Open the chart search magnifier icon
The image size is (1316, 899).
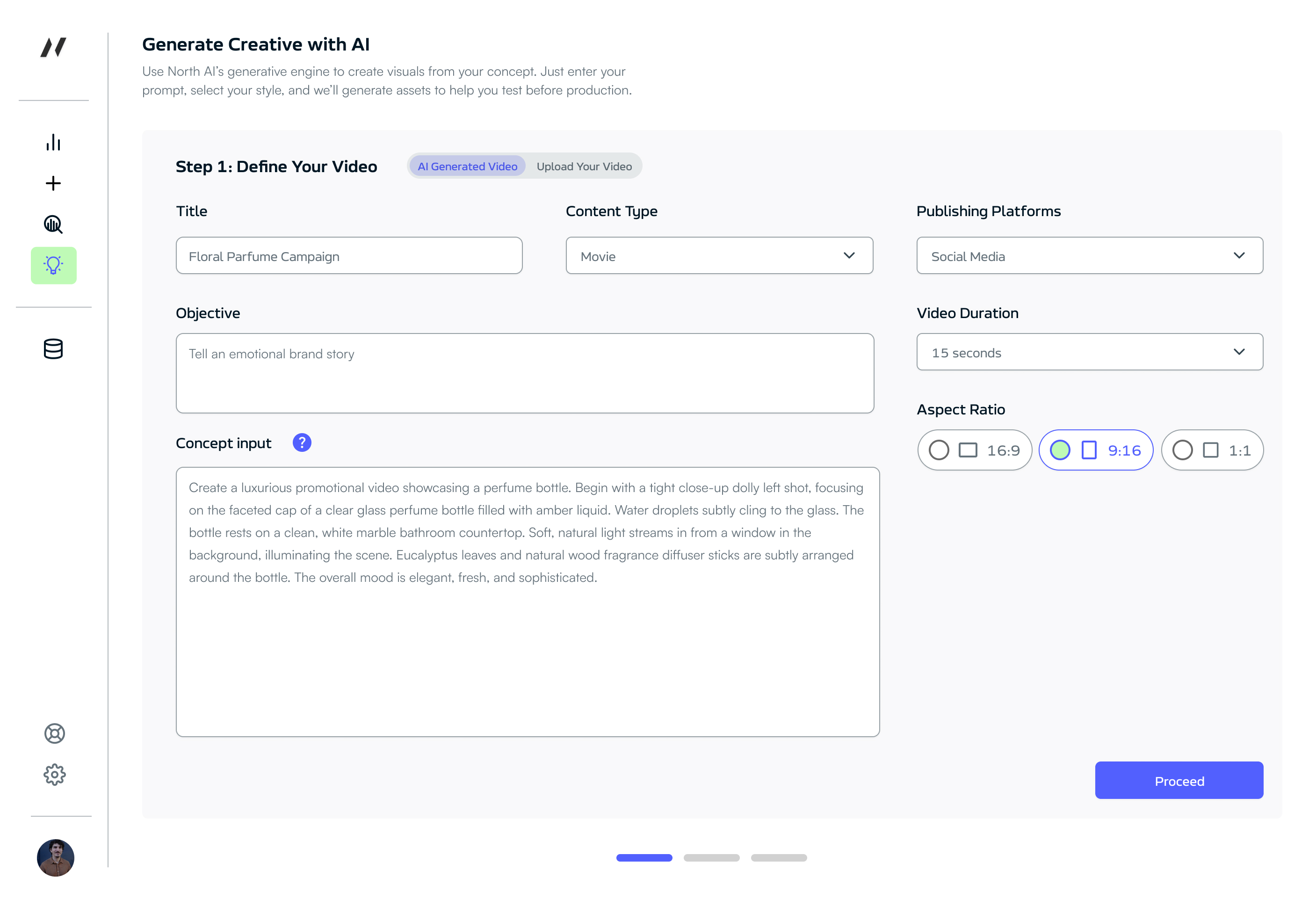tap(53, 225)
